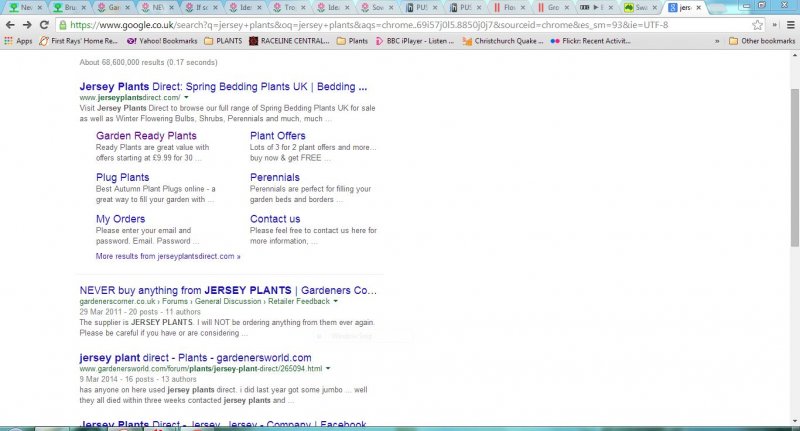Expand the Other bookmarks folder
The image size is (800, 431).
760,41
